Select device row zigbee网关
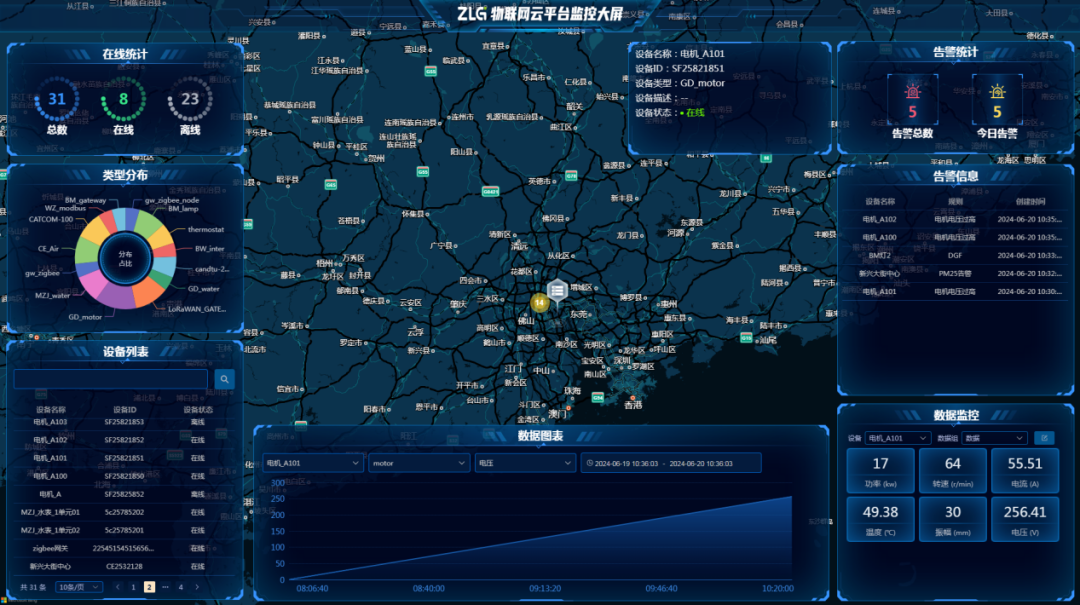The image size is (1080, 605). click(x=124, y=548)
